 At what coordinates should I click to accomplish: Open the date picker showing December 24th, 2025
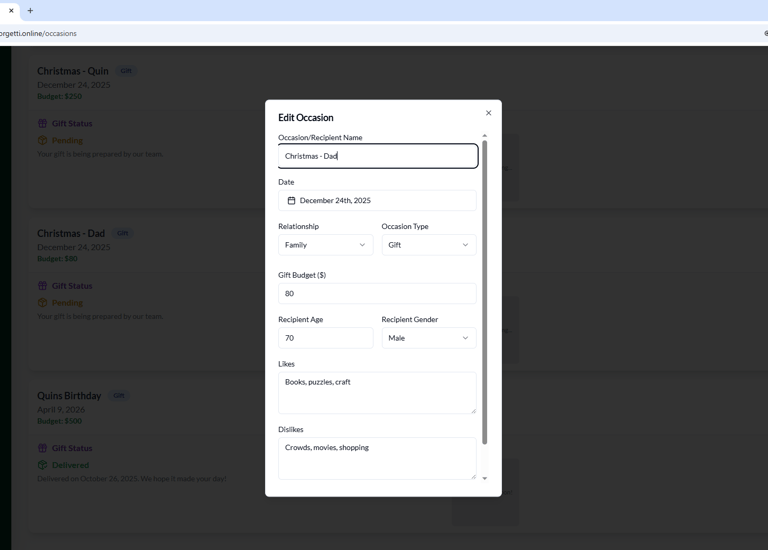click(x=377, y=201)
